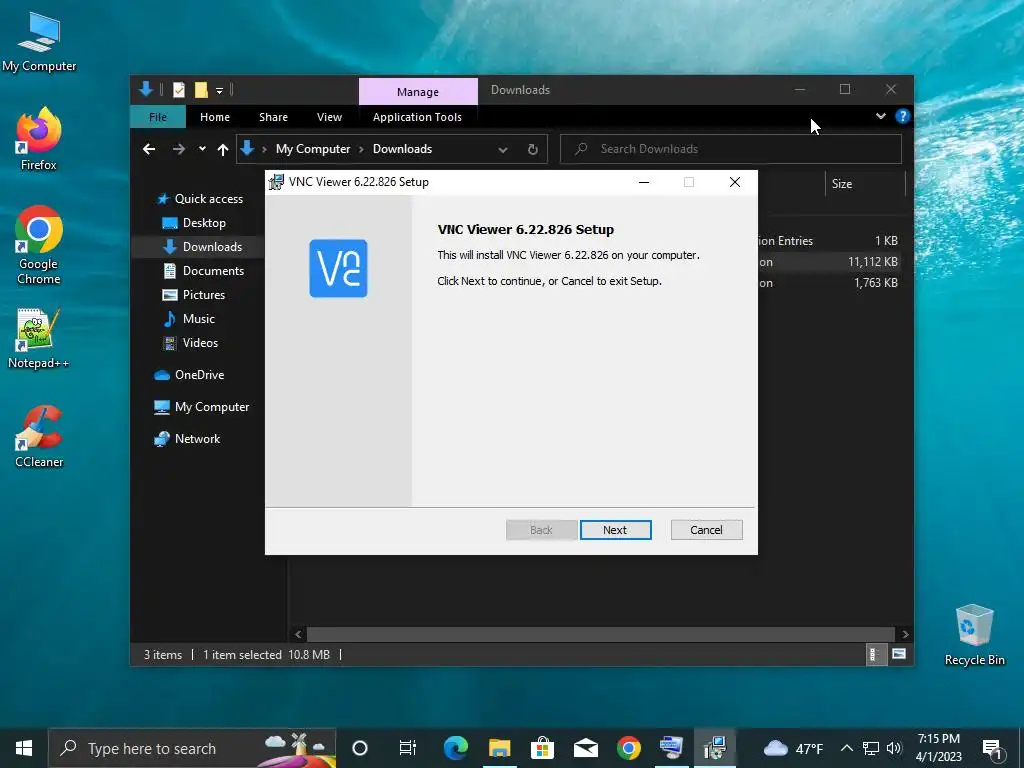The width and height of the screenshot is (1024, 768).
Task: Select the CCleaner desktop shortcut
Action: point(39,436)
